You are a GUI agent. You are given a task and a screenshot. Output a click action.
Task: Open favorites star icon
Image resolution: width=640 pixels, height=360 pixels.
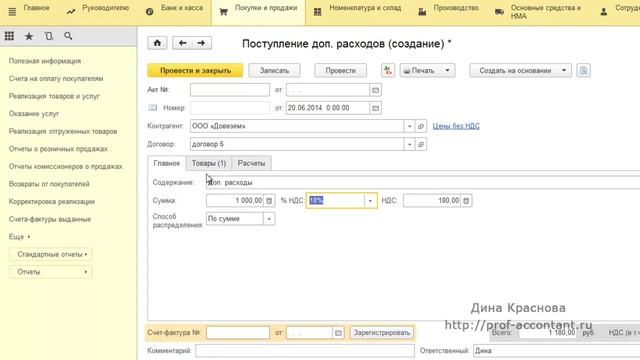(x=29, y=36)
